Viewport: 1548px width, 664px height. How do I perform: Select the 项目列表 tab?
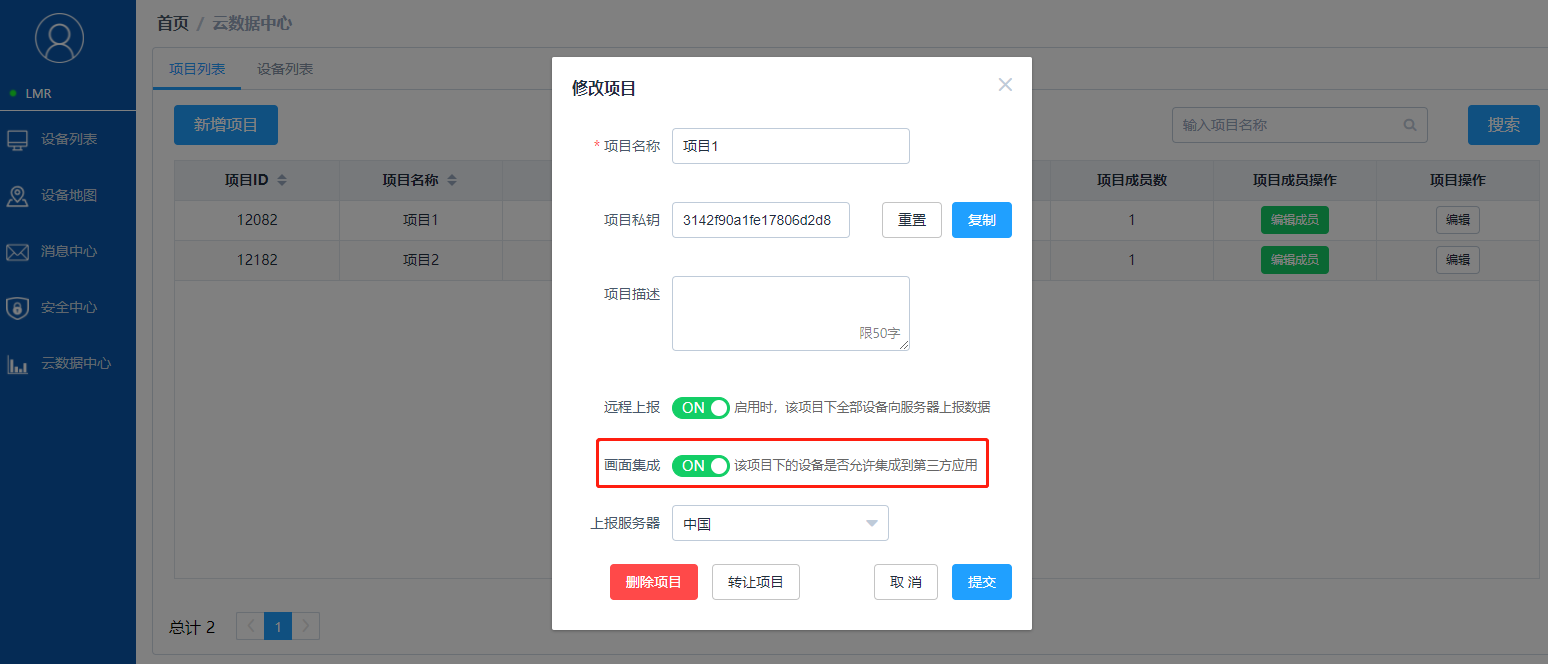(197, 69)
